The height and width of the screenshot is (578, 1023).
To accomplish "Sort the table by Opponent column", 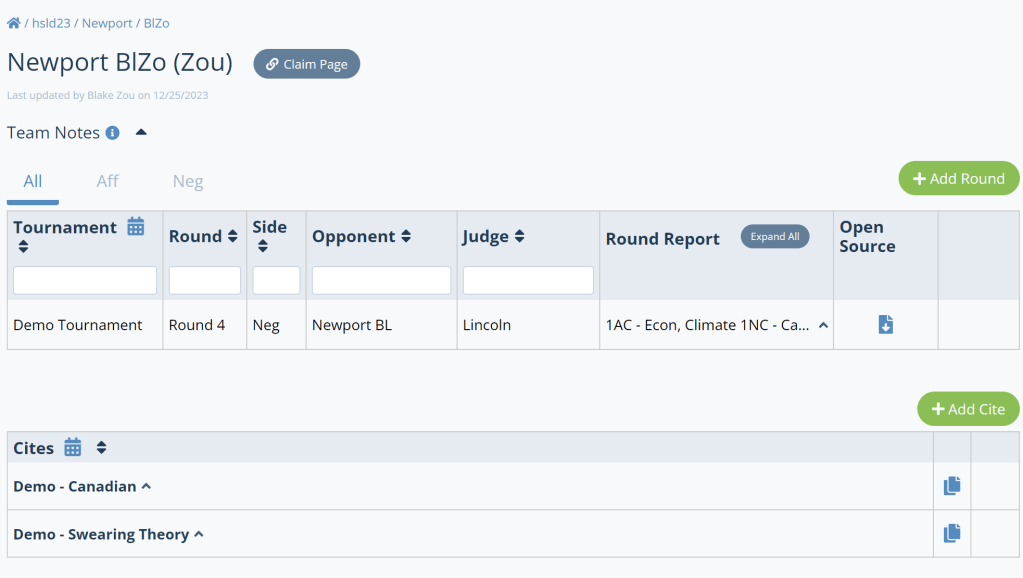I will click(x=406, y=237).
